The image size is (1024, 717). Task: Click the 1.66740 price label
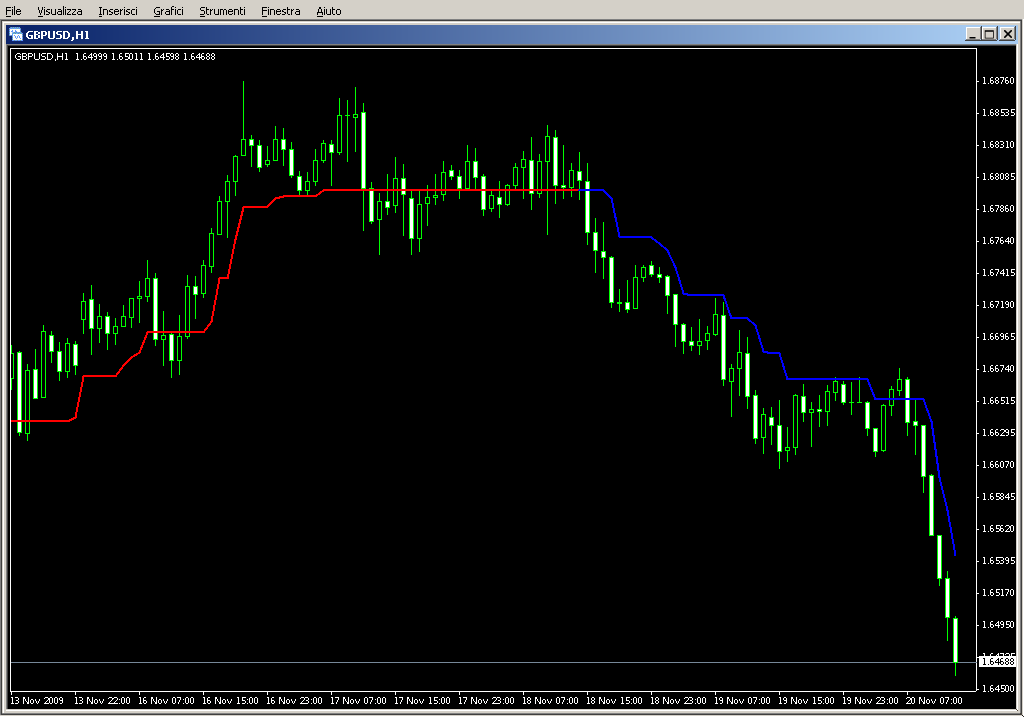coord(999,369)
